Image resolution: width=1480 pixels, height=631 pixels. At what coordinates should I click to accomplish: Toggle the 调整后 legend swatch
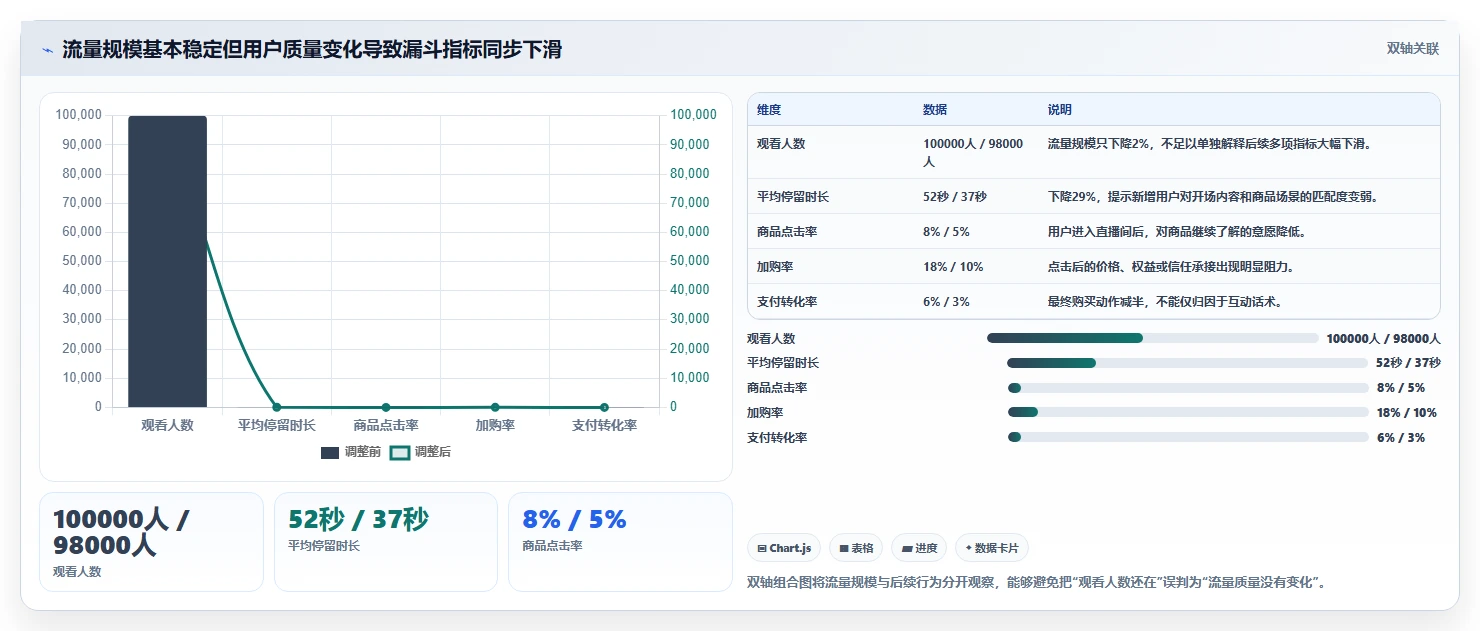click(x=400, y=453)
